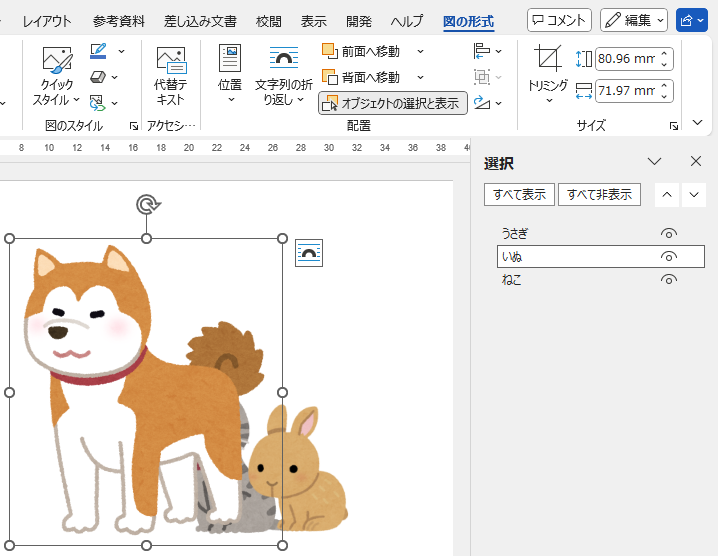Click the すべて表示 (Show All) button
The width and height of the screenshot is (718, 556).
519,194
